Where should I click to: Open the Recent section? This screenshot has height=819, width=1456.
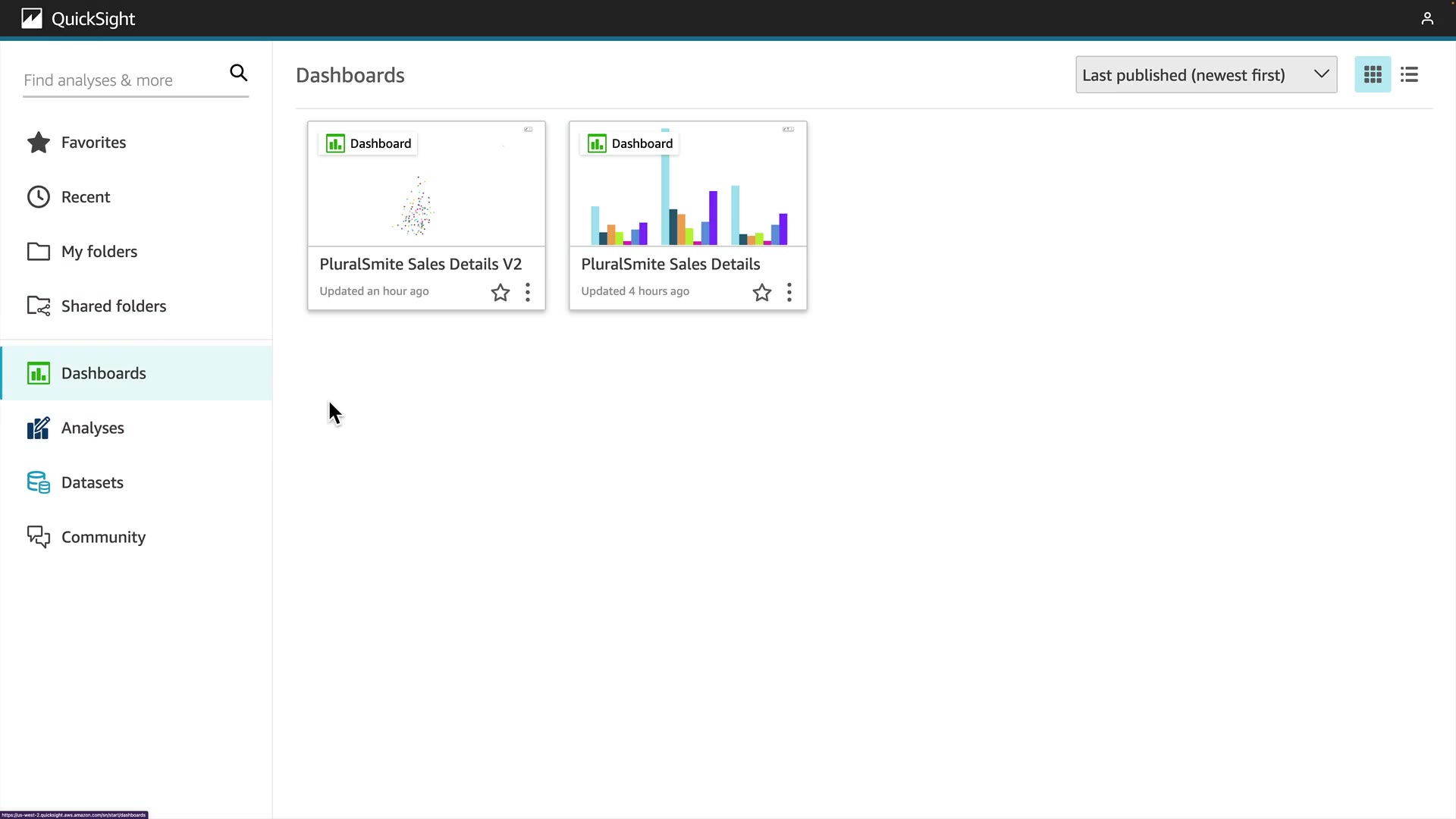85,197
